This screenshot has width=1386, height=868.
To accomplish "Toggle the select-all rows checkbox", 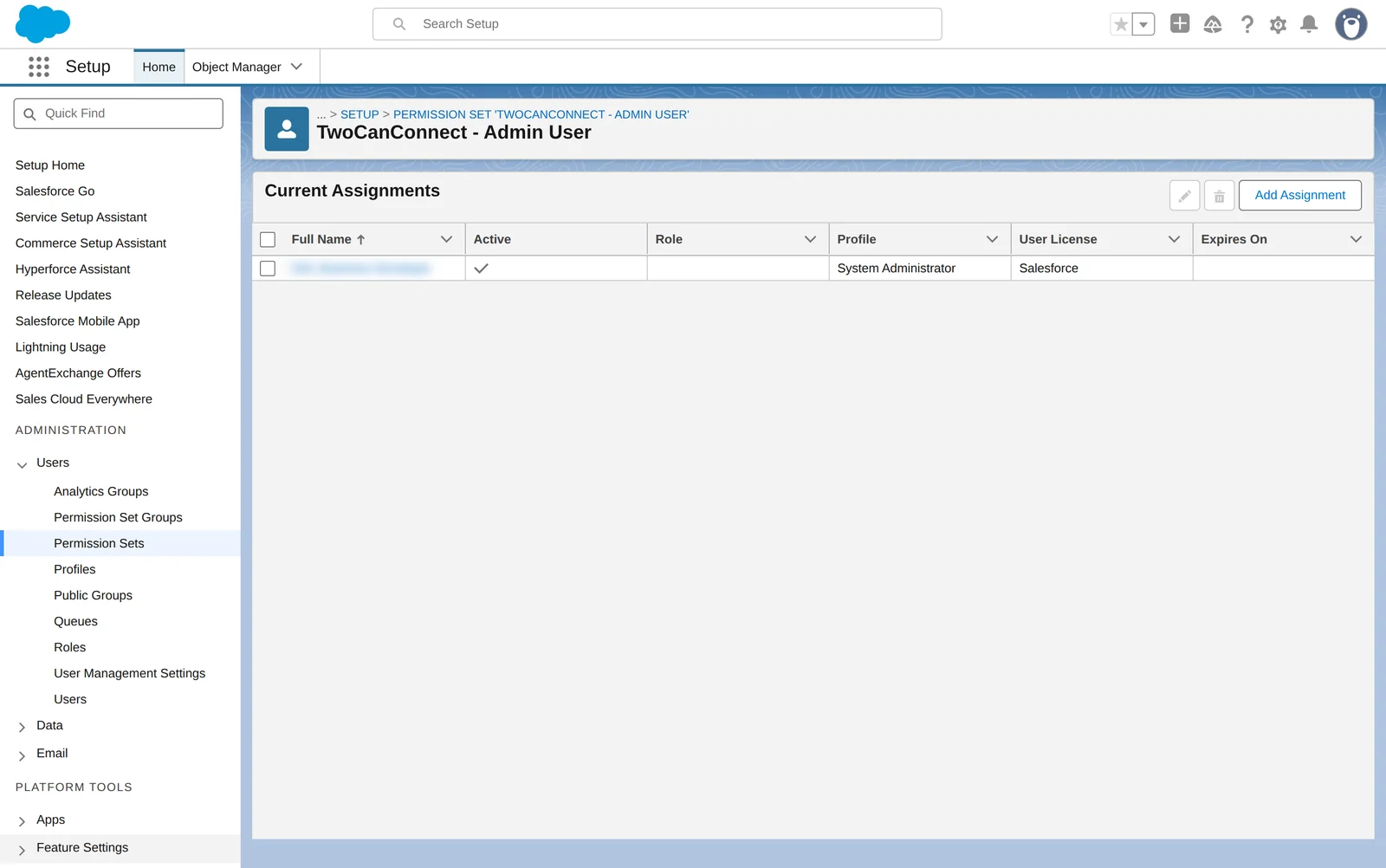I will [268, 239].
